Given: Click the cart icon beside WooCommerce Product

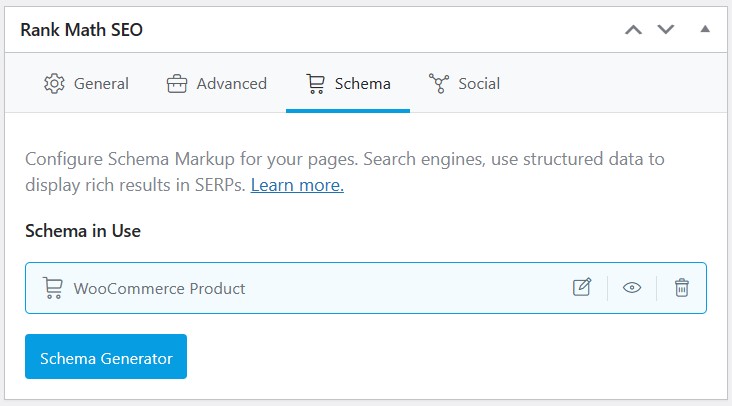Looking at the screenshot, I should (x=53, y=288).
